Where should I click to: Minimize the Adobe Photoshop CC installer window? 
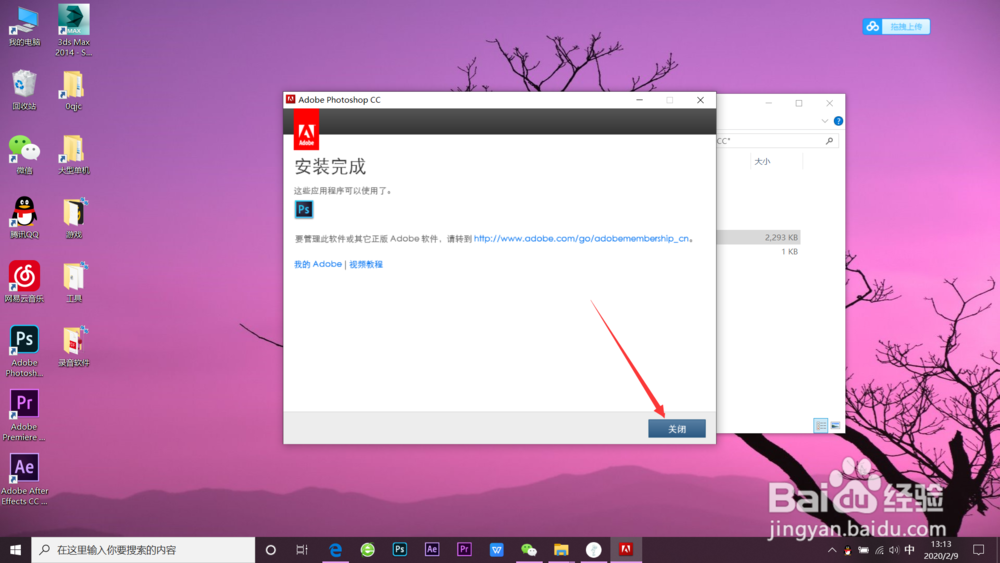(x=639, y=100)
